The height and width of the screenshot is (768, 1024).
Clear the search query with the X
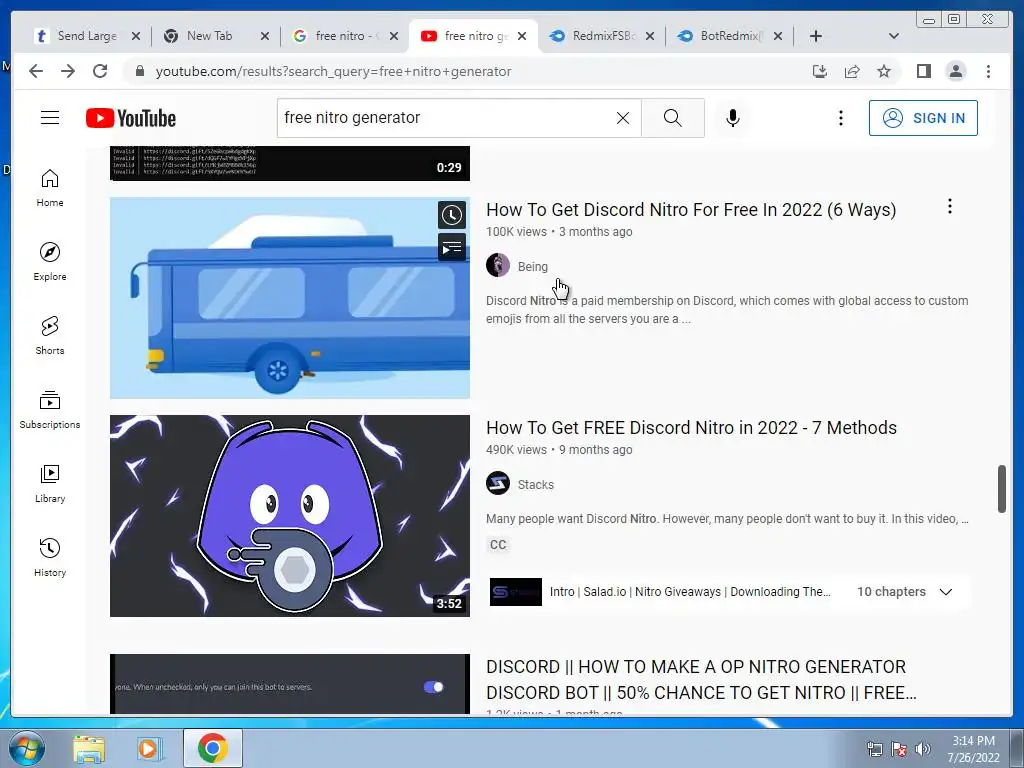coord(623,118)
